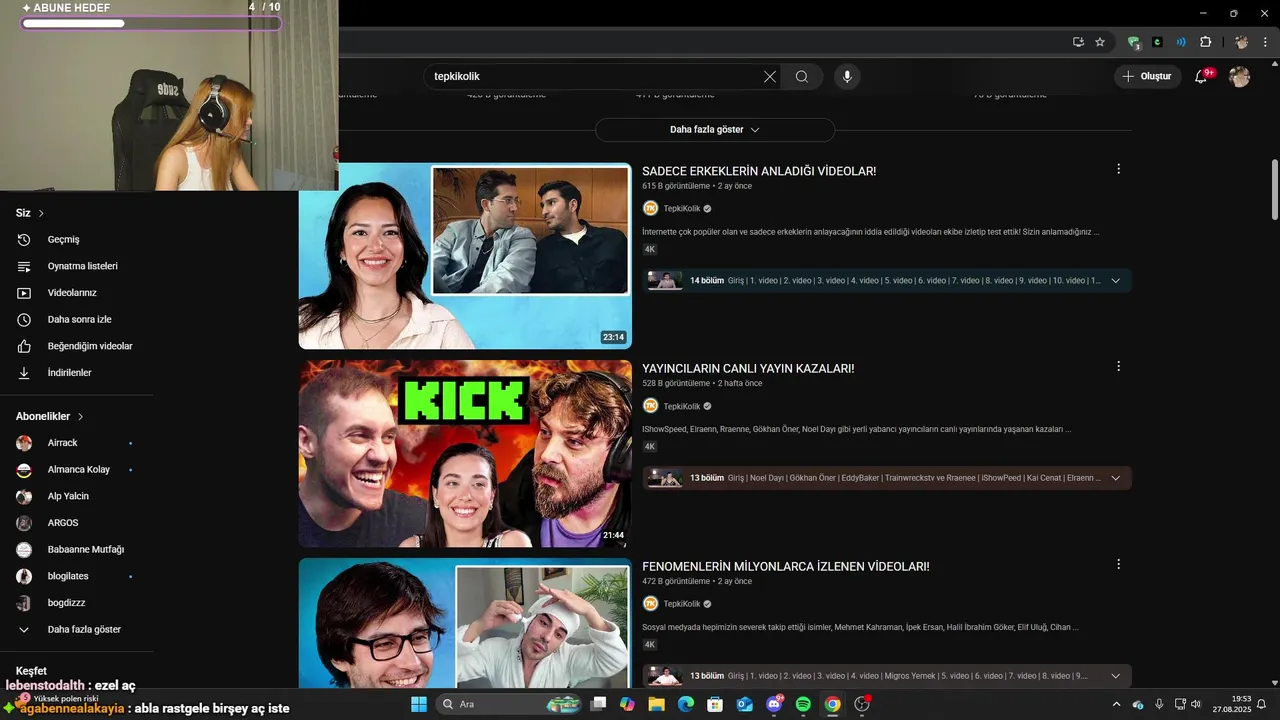This screenshot has width=1280, height=720.
Task: Open YAYINCILARIN CANLI YAYIN KAZALARI title
Action: pyautogui.click(x=748, y=368)
